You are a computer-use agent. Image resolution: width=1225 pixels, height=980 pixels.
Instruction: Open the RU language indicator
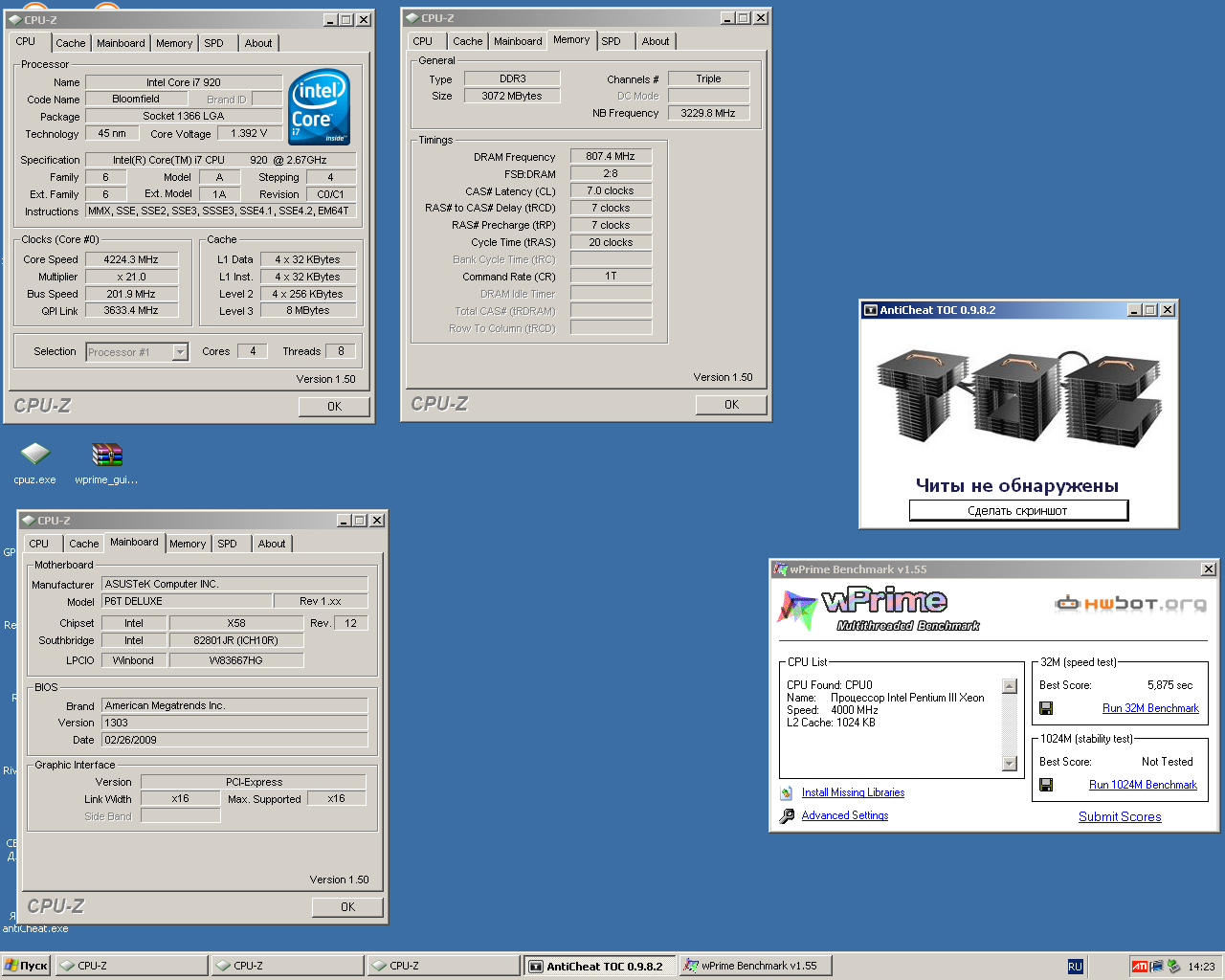(1075, 967)
